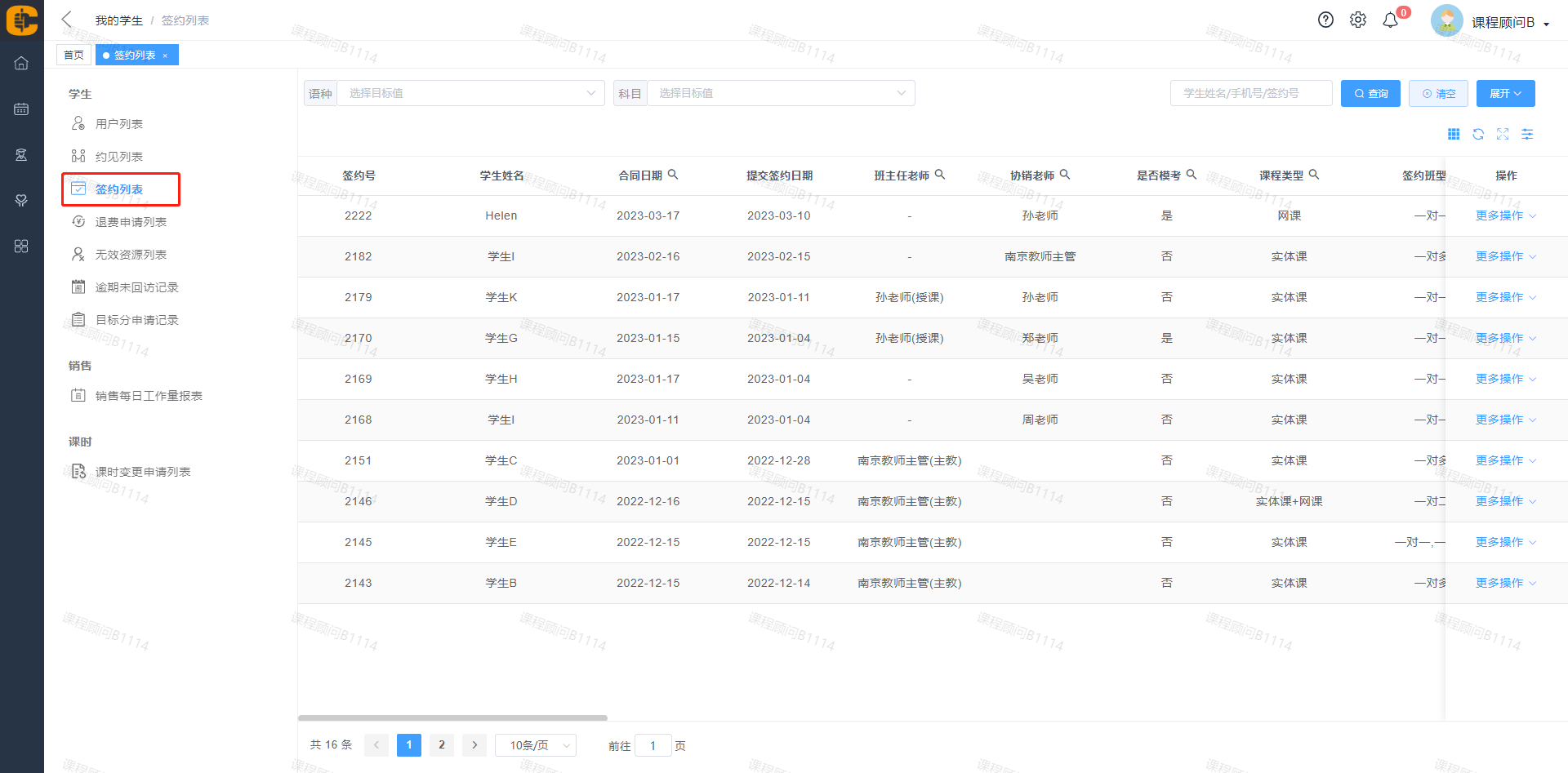
Task: Open the settings gear icon
Action: tap(1357, 20)
